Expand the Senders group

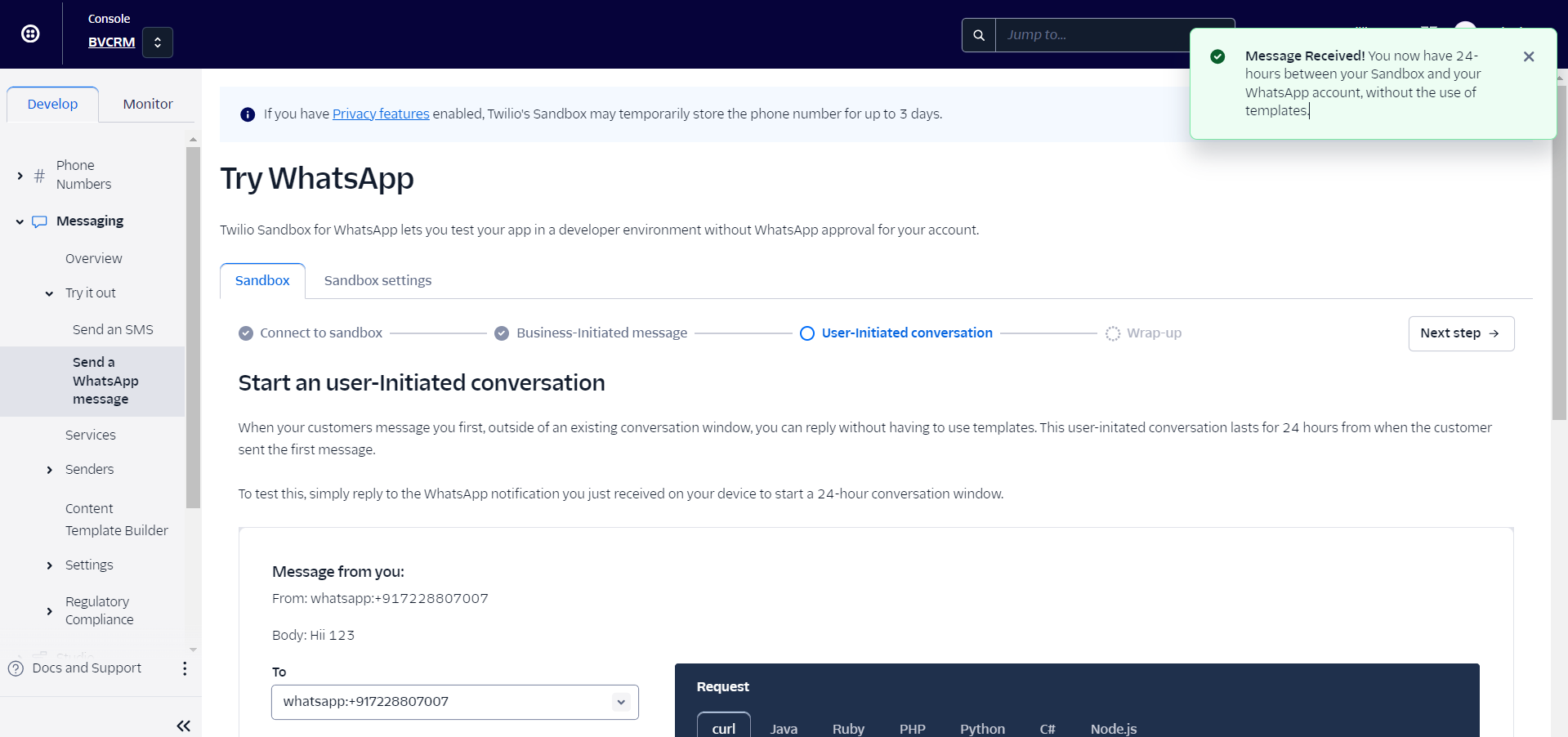click(x=49, y=470)
